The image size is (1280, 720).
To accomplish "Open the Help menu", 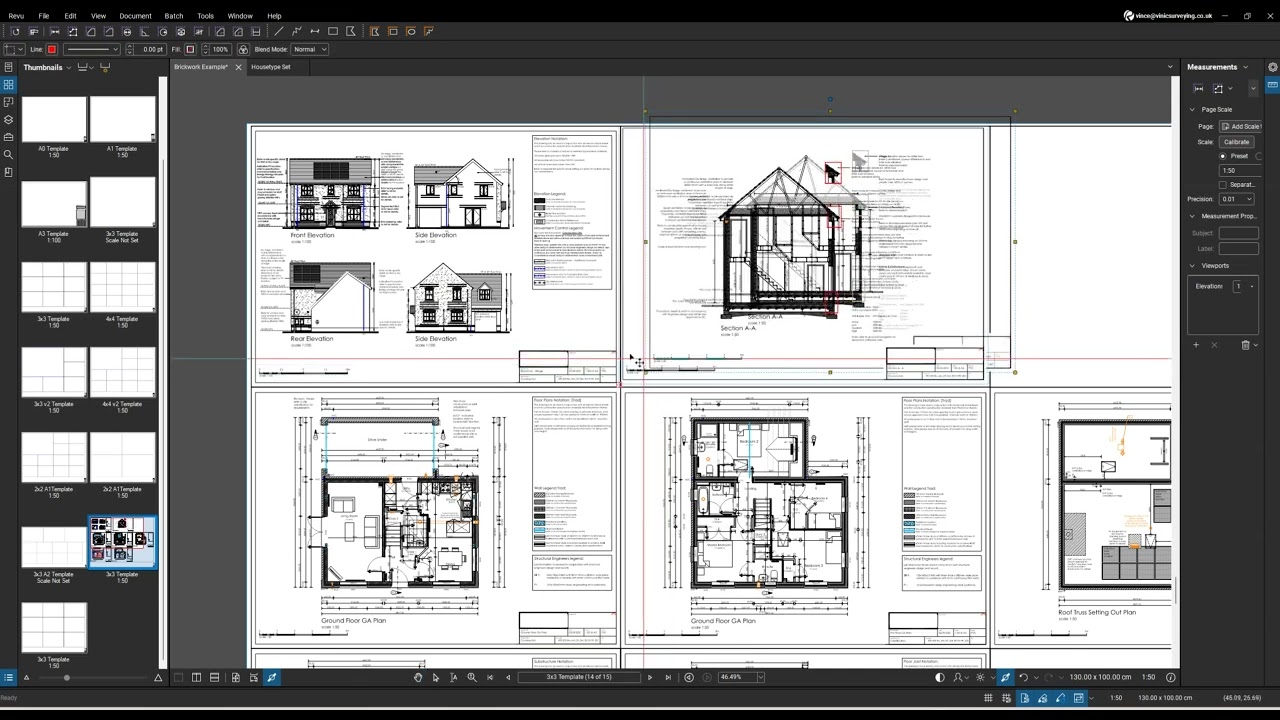I will pyautogui.click(x=274, y=16).
